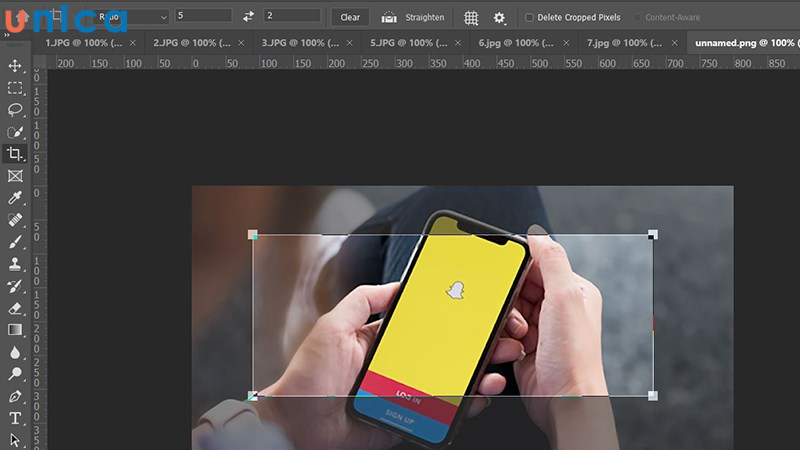The image size is (800, 450).
Task: Select the Lasso tool
Action: (15, 110)
